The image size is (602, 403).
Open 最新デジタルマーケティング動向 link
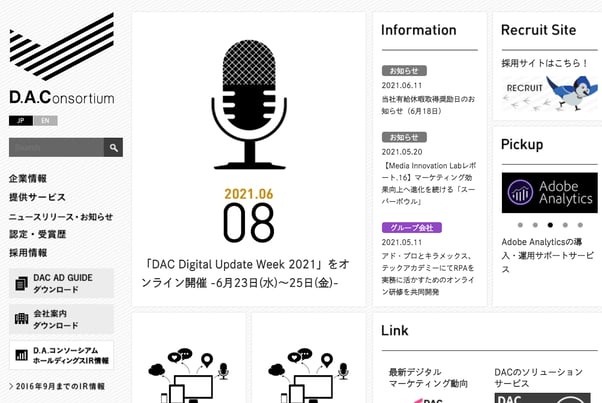click(x=428, y=378)
